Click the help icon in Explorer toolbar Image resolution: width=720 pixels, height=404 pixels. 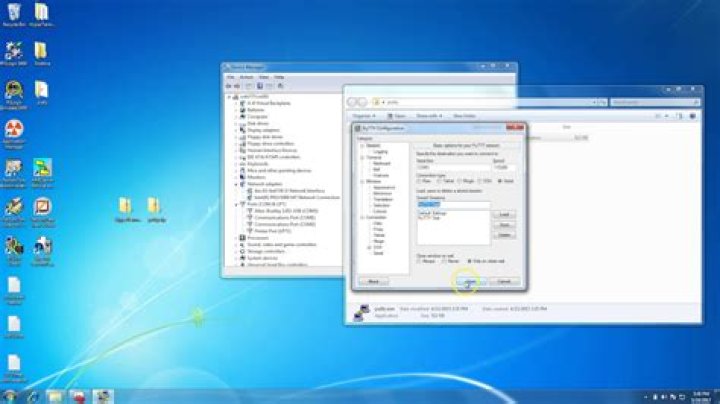(692, 116)
